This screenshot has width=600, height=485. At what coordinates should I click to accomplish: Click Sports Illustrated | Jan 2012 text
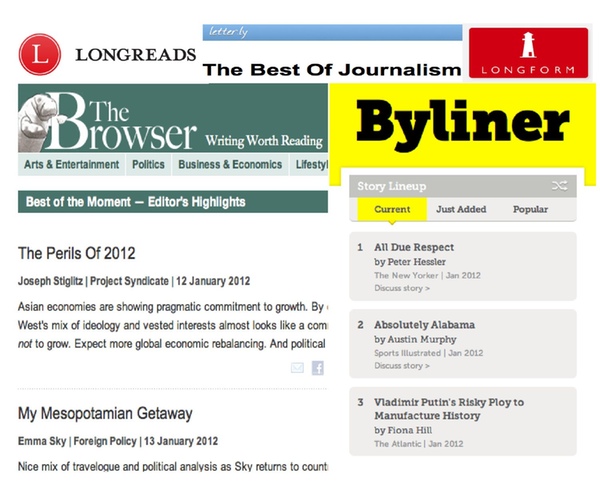429,353
